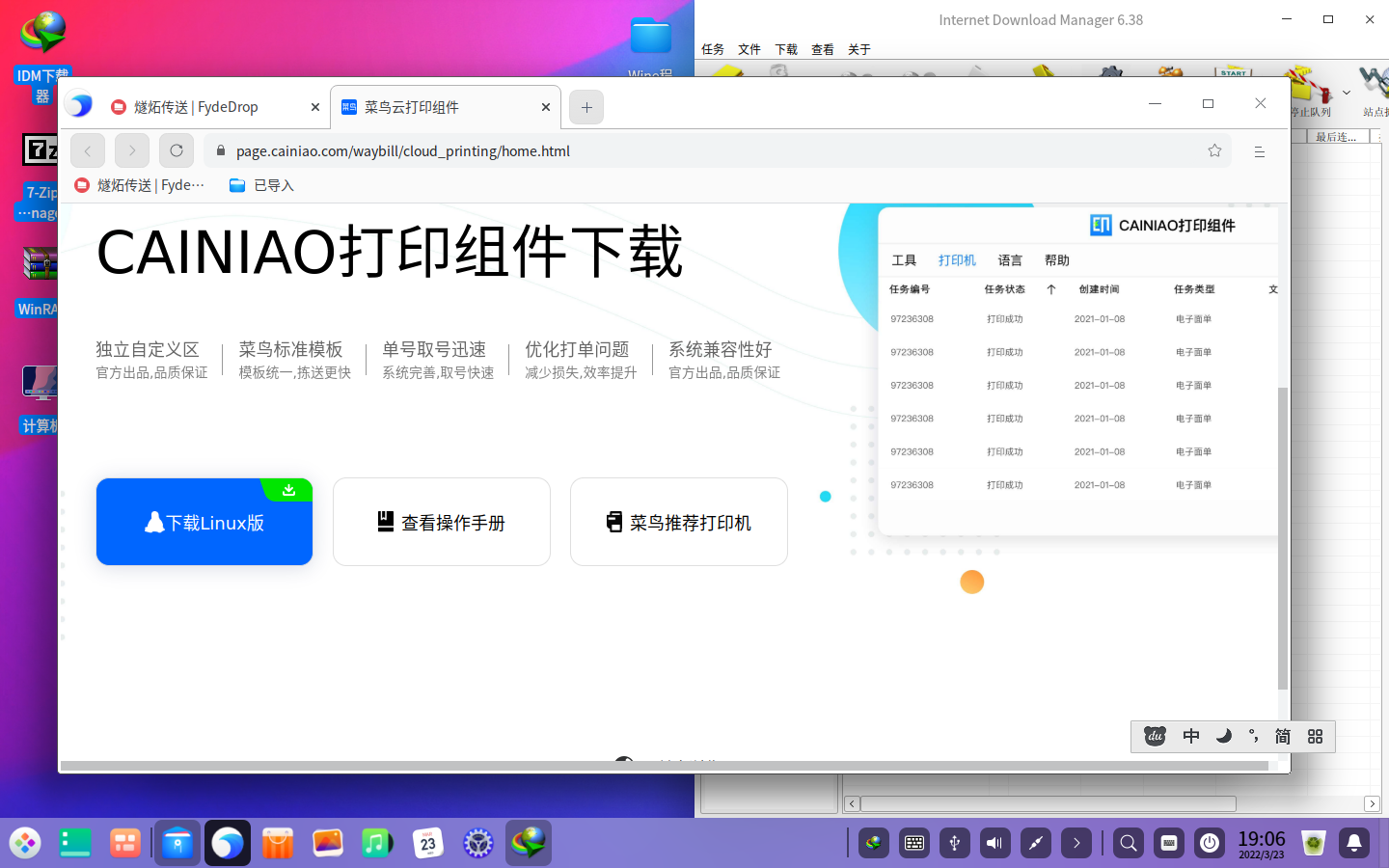Screen dimensions: 1389x868
Task: Open a new browser tab
Action: coord(586,107)
